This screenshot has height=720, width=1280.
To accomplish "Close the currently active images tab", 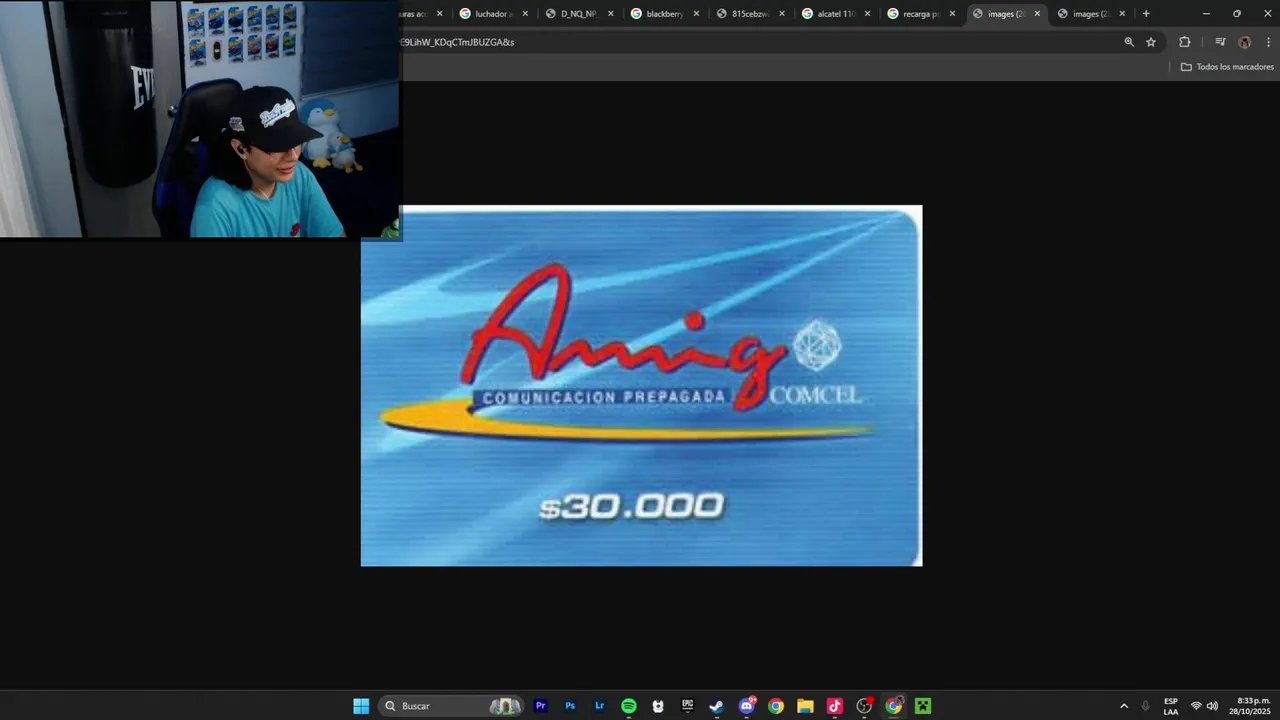I will click(x=1037, y=14).
